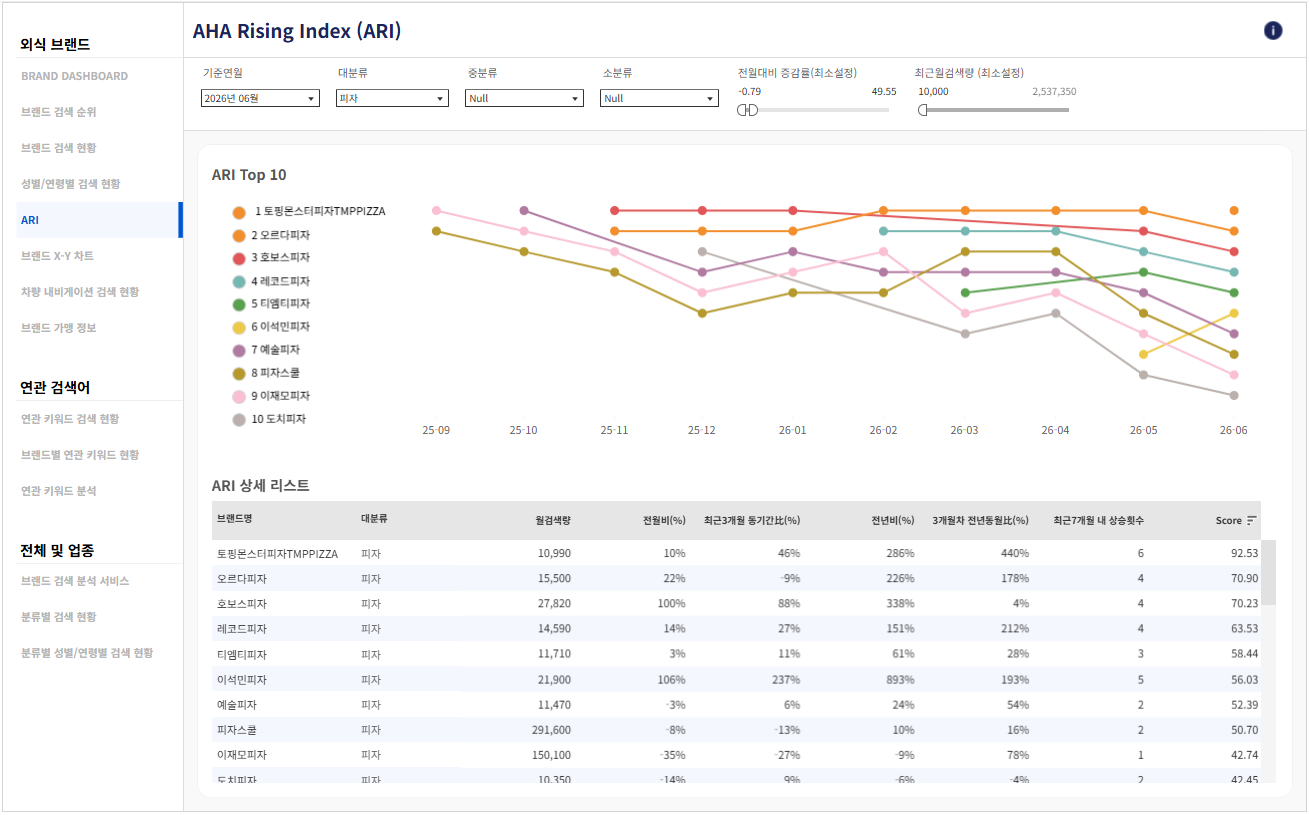Expand the 중분류 Null dropdown
Screen dimensions: 1309x815
524,98
